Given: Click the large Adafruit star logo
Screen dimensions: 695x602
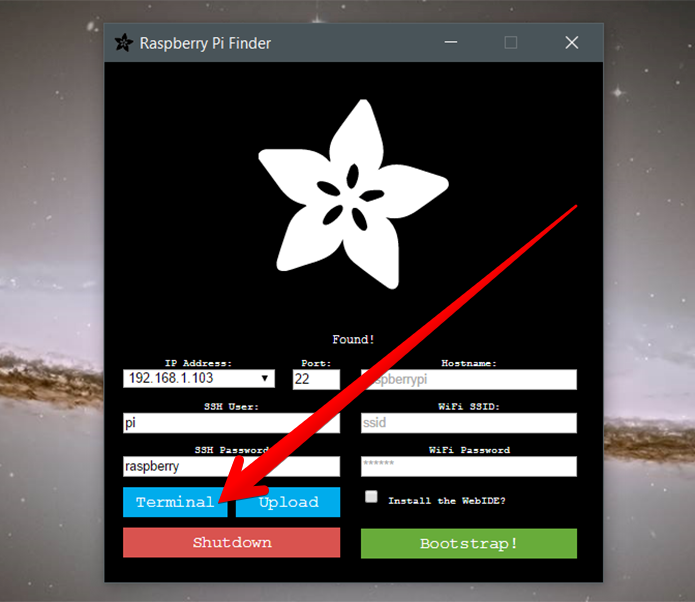Looking at the screenshot, I should tap(353, 194).
